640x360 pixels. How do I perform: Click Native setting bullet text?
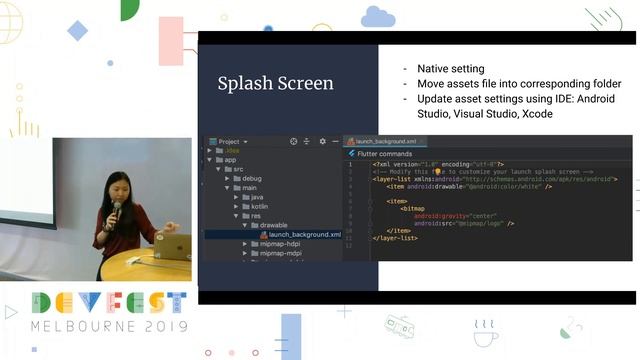tap(451, 69)
